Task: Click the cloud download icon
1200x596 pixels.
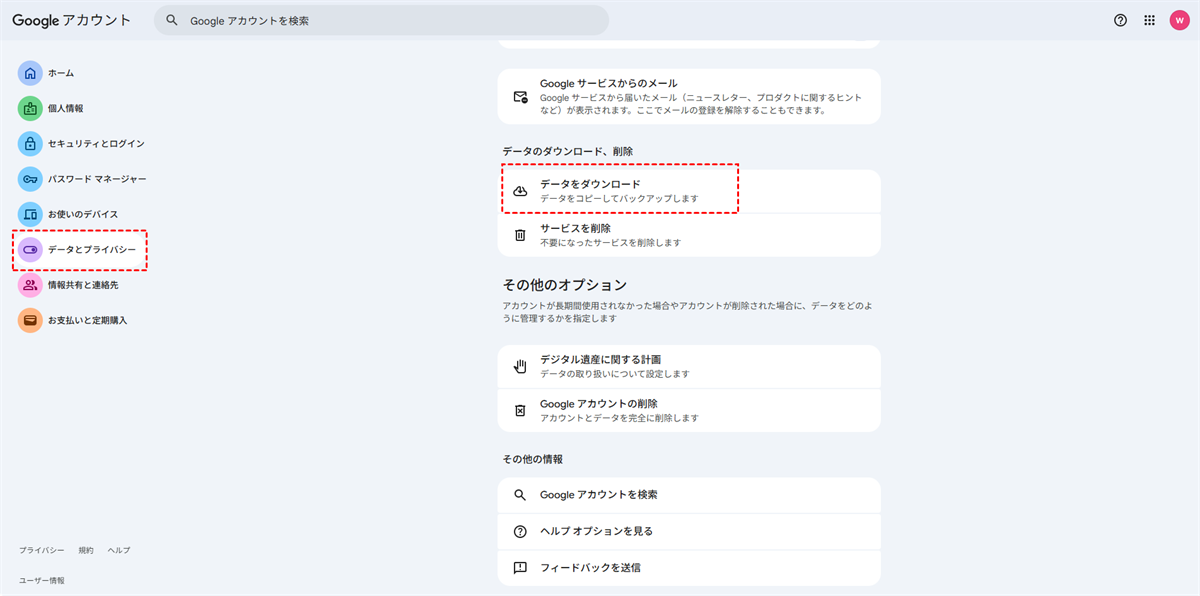Action: click(520, 191)
